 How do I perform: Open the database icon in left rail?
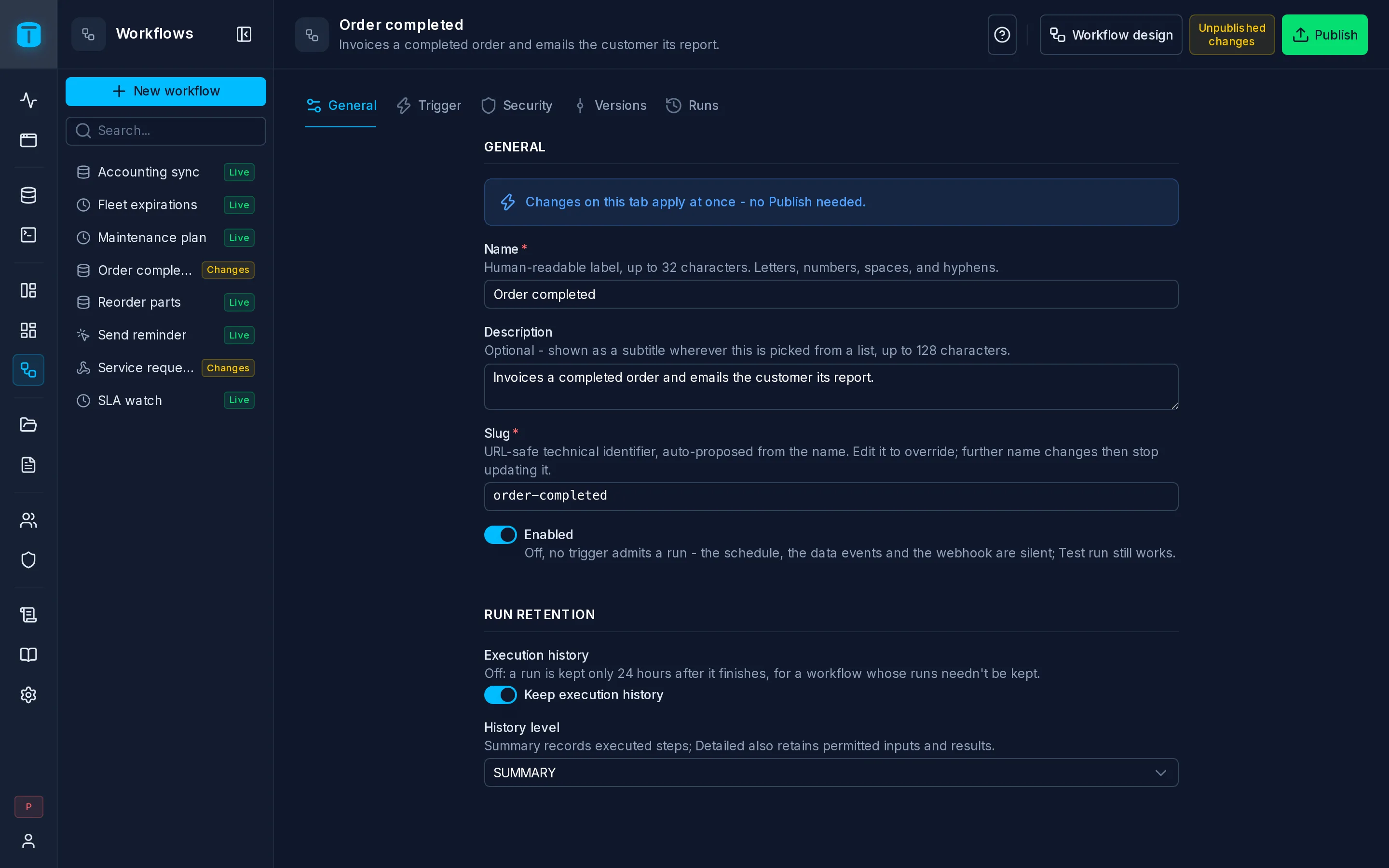click(28, 195)
